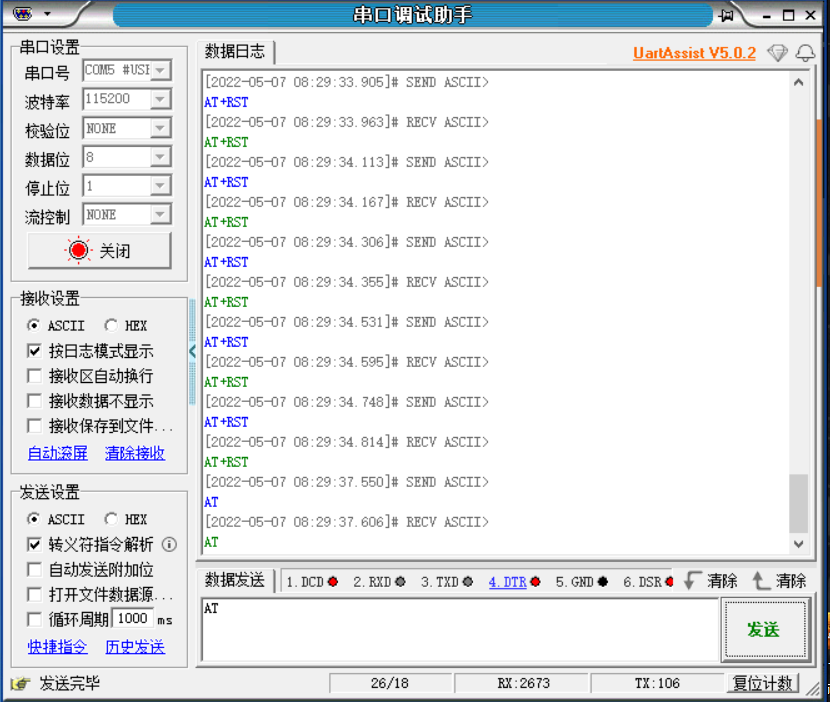Enable 自动发送附加位
Viewport: 830px width, 702px height.
[x=34, y=570]
